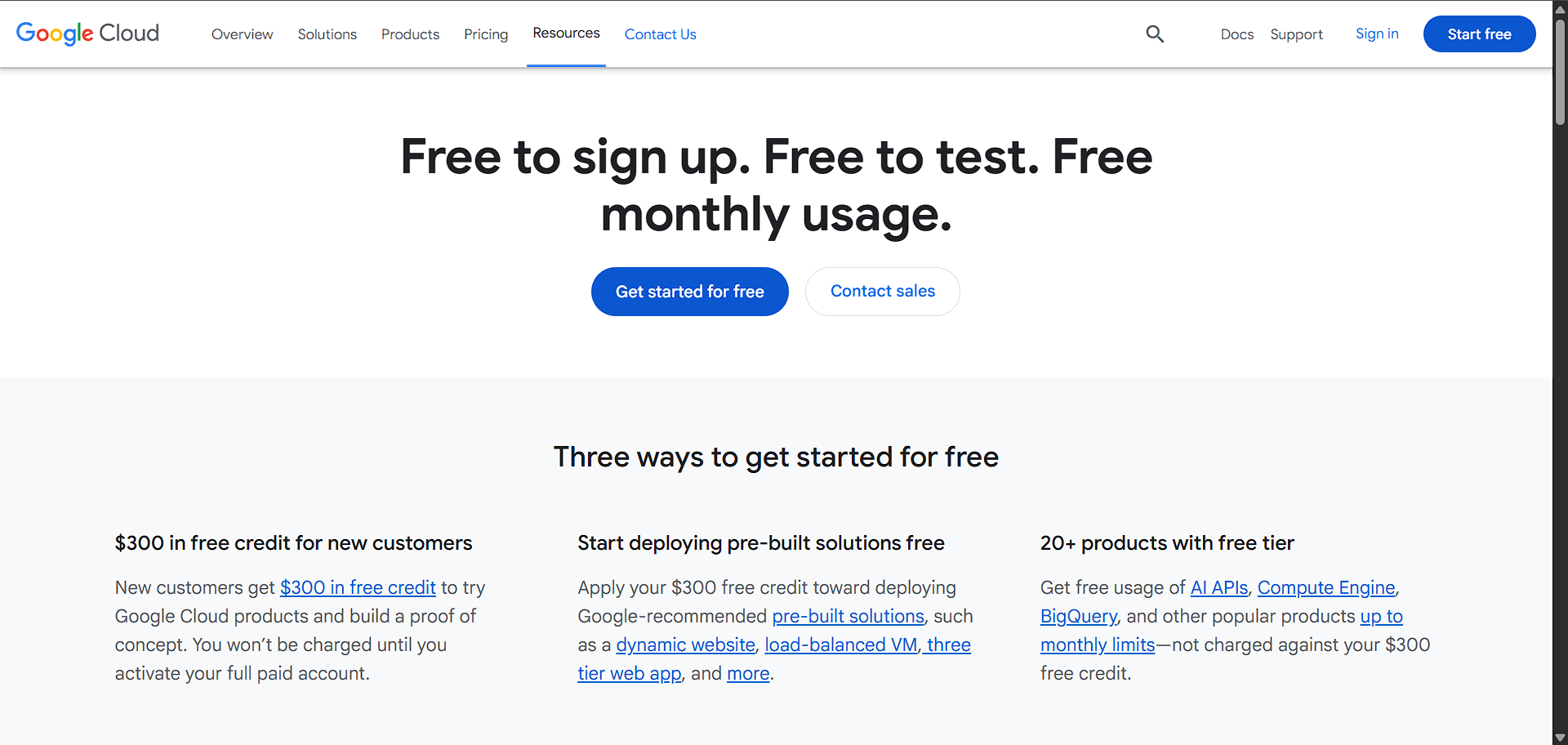
Task: Open the Compute Engine link
Action: 1325,587
